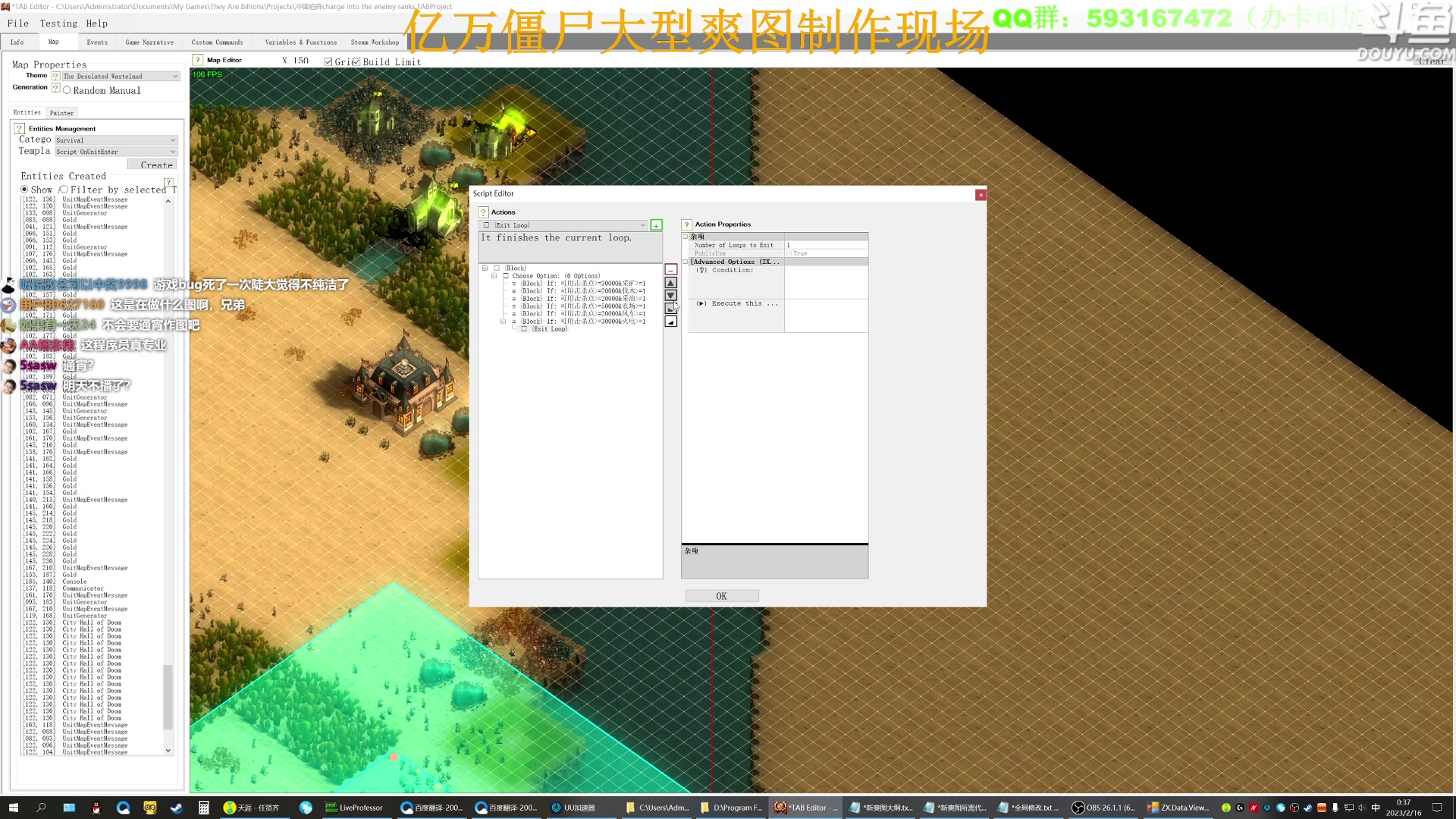Open Template Script OnUnitEnter dropdown

tap(116, 152)
